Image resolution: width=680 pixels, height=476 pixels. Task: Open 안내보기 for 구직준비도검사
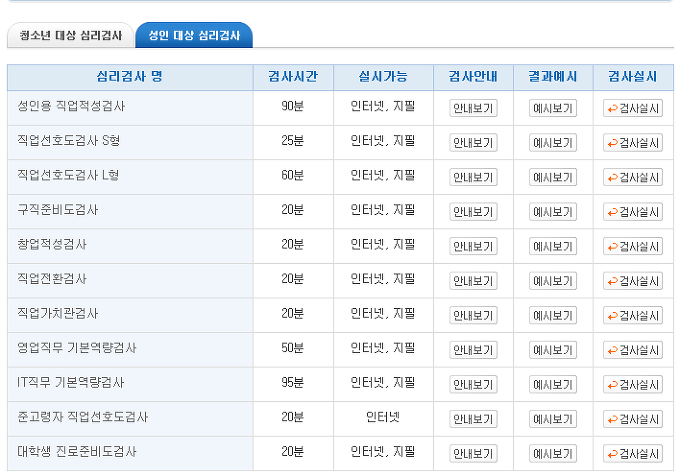point(473,212)
